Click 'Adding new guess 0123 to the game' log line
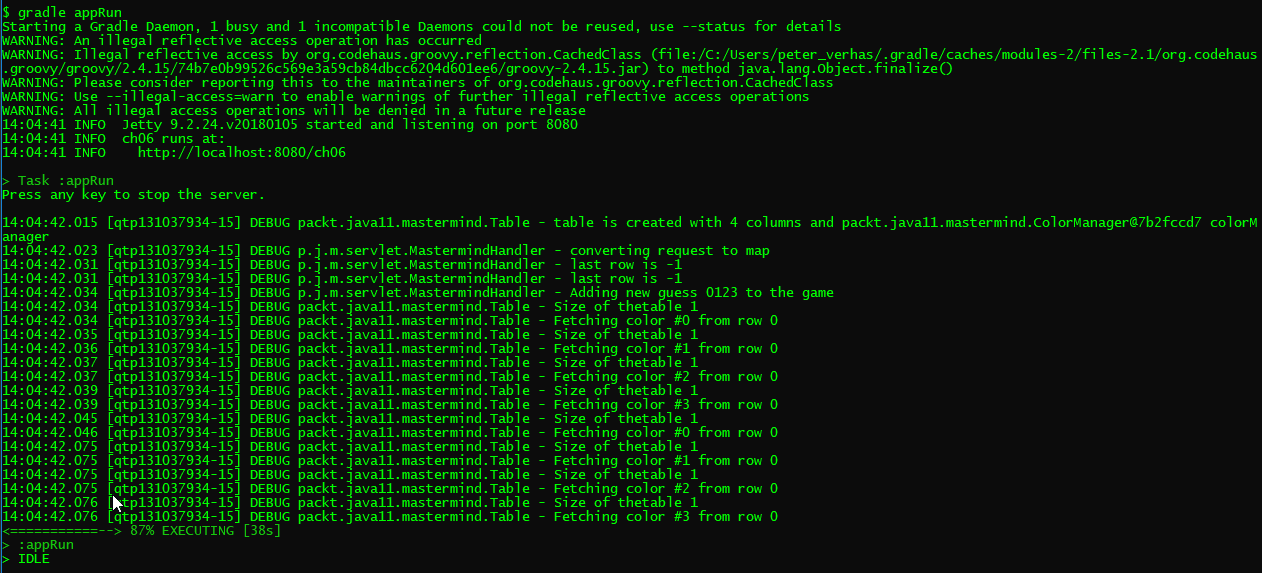Screen dimensions: 1262x573 tap(418, 292)
